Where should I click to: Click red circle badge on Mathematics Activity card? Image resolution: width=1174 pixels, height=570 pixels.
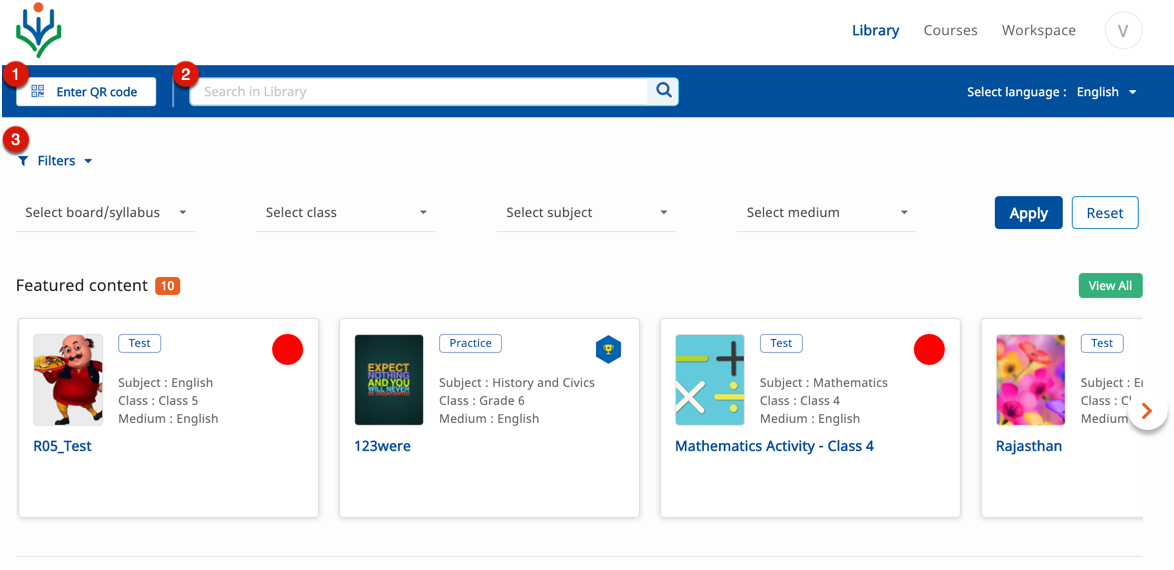tap(929, 350)
